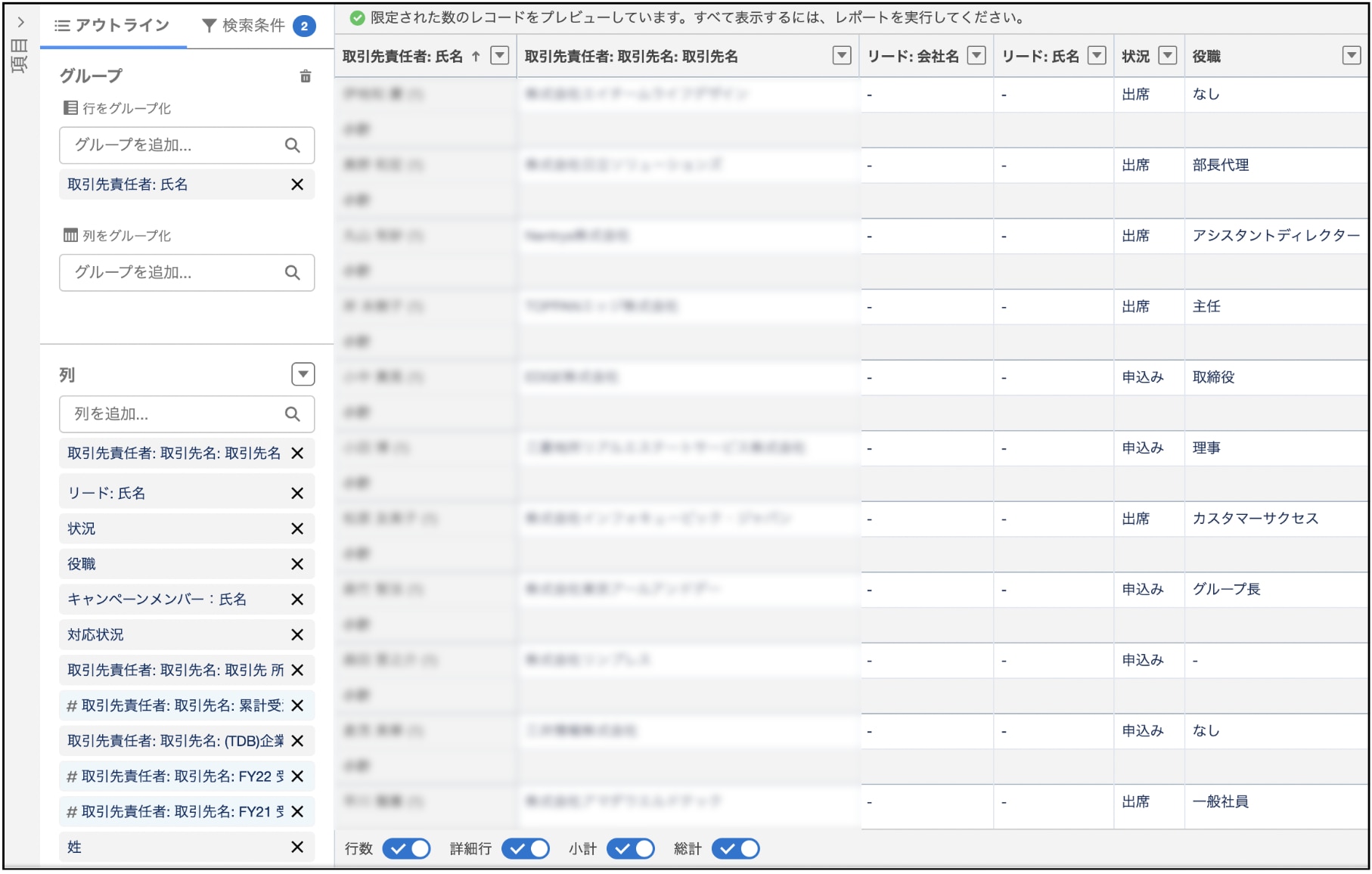Click the trash icon beside グループ heading
The width and height of the screenshot is (1372, 874).
coord(306,76)
